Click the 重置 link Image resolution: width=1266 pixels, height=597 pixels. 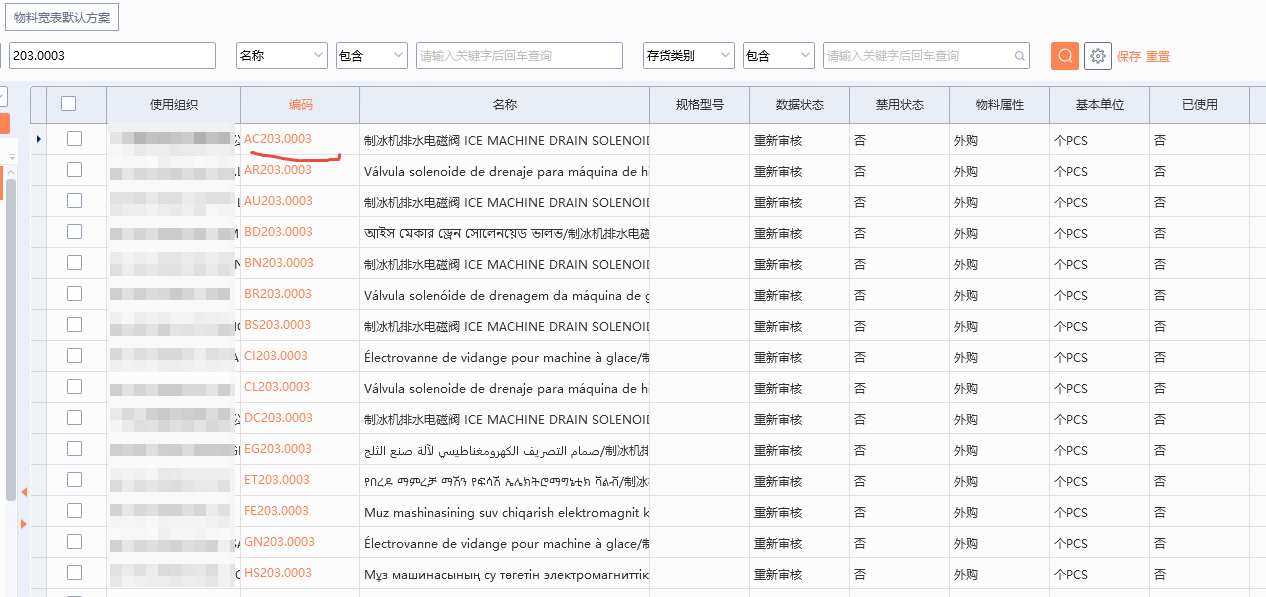coord(1158,57)
